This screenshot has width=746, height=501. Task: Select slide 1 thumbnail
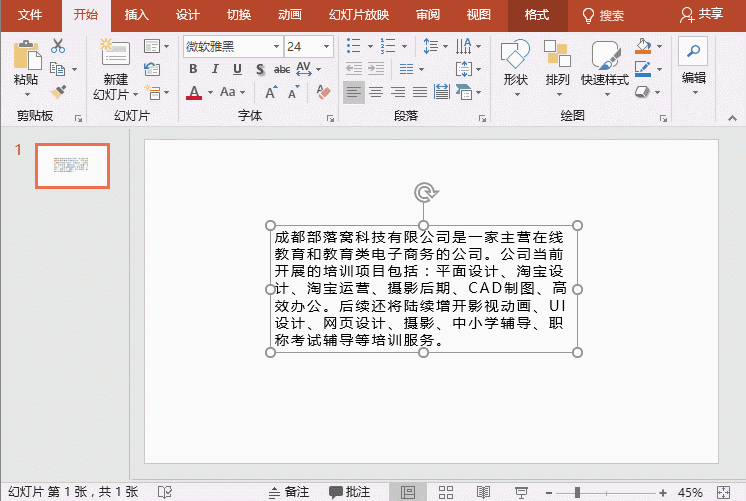pyautogui.click(x=72, y=166)
